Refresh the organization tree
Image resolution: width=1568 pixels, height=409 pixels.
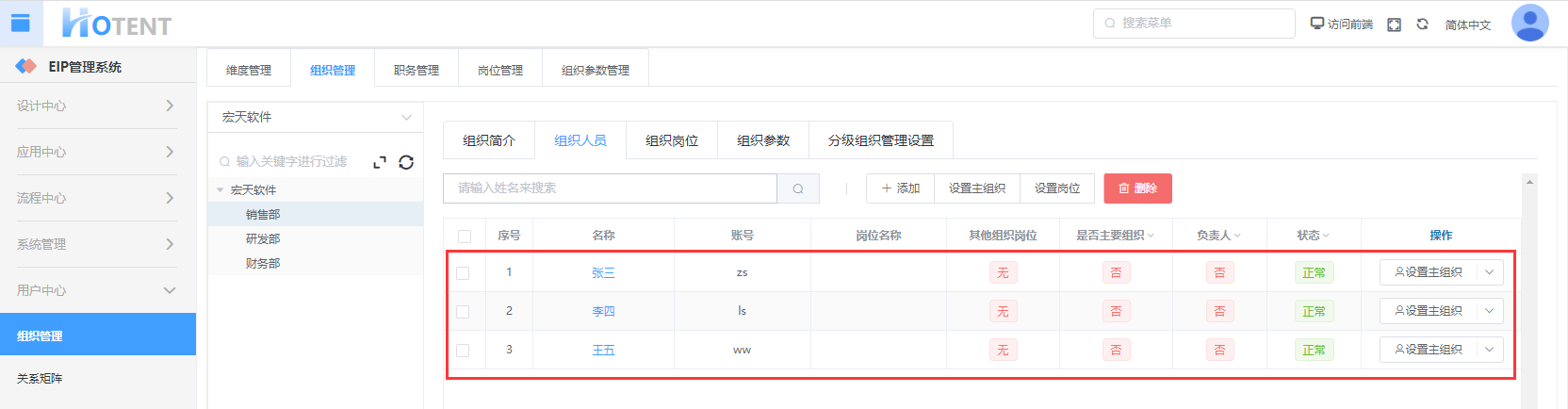click(406, 162)
